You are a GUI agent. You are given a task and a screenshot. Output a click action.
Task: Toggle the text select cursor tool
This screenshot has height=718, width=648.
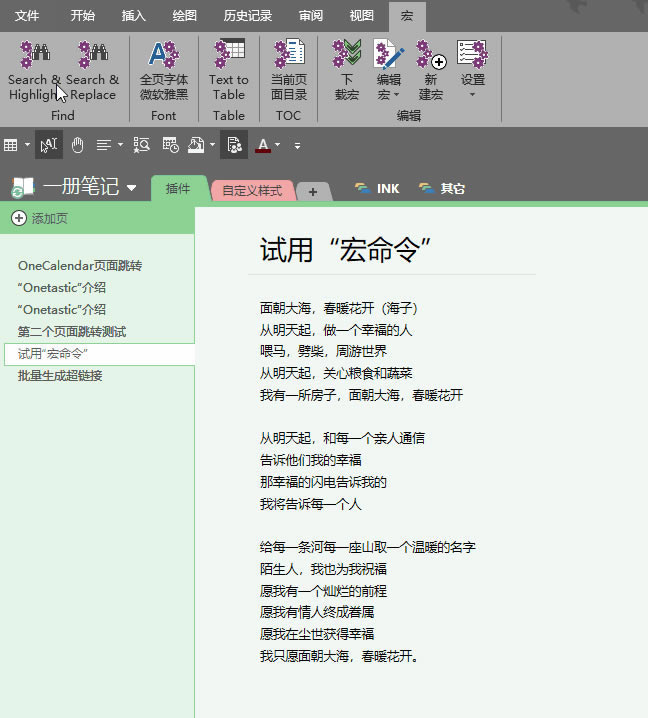49,145
